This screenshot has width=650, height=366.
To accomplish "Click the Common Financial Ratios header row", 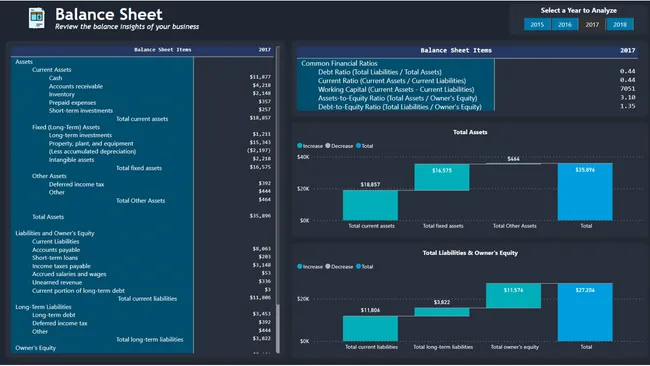I will pos(339,63).
